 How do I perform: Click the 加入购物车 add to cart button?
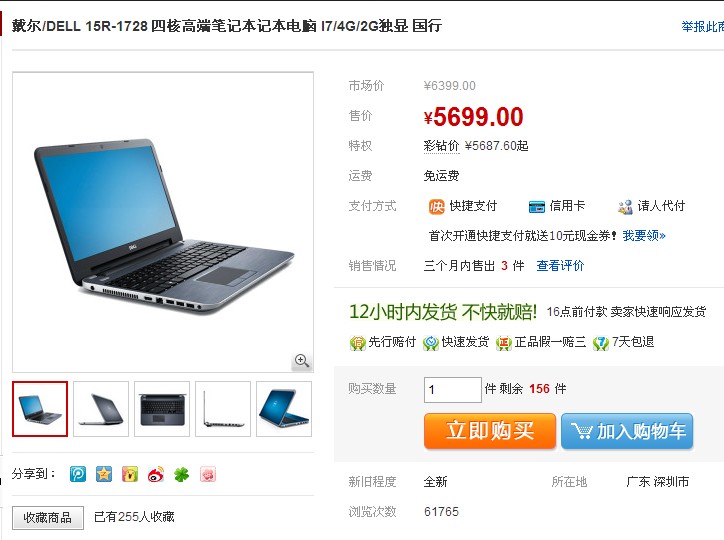pos(627,431)
